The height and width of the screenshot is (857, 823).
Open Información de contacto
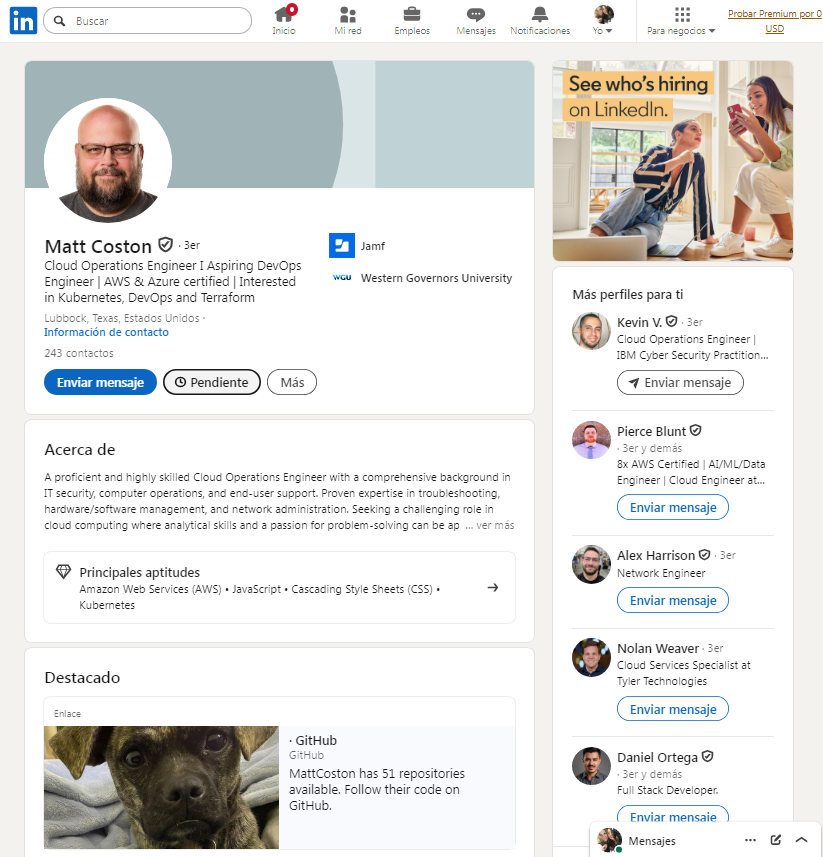point(107,332)
